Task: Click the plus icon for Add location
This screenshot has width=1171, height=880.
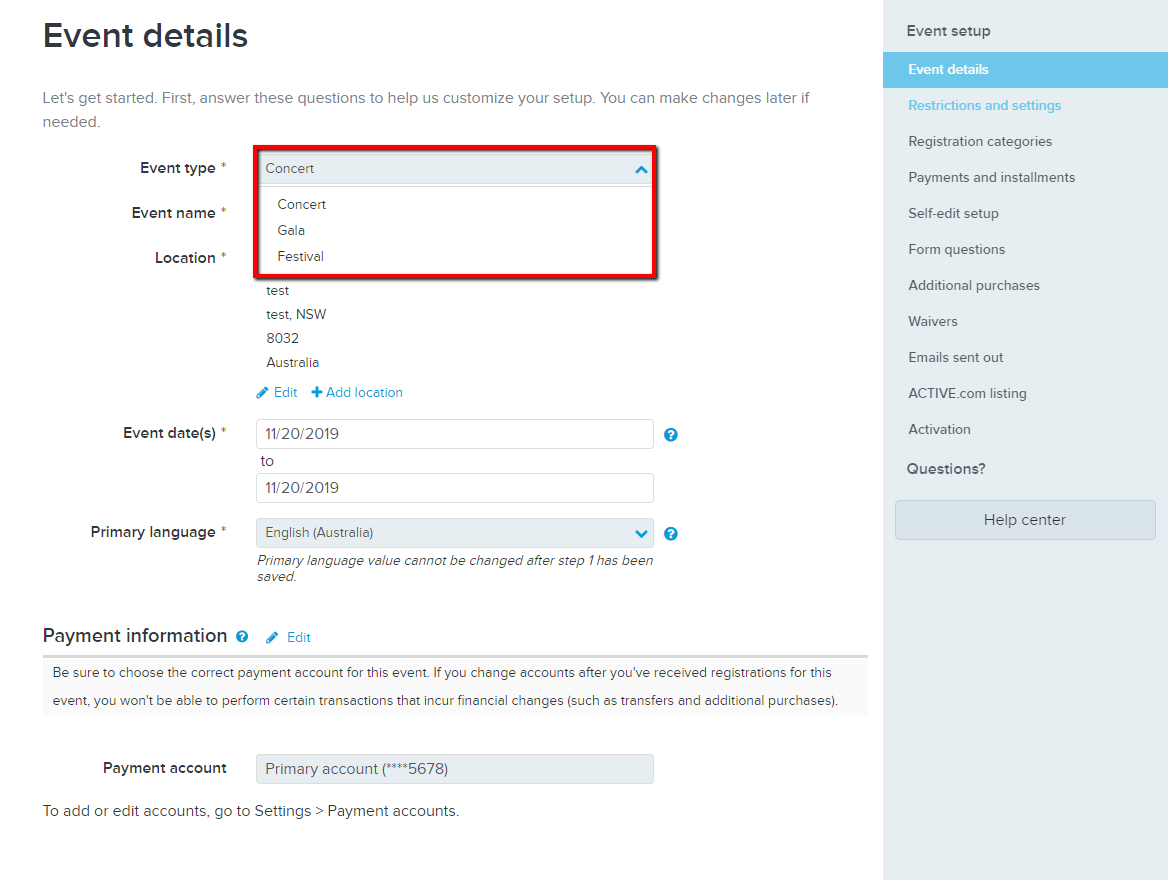Action: coord(317,392)
